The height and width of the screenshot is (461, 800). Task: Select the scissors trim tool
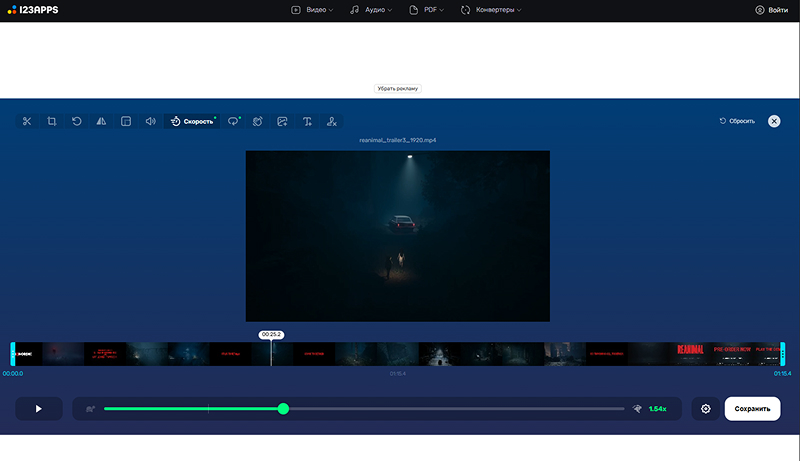pyautogui.click(x=27, y=121)
